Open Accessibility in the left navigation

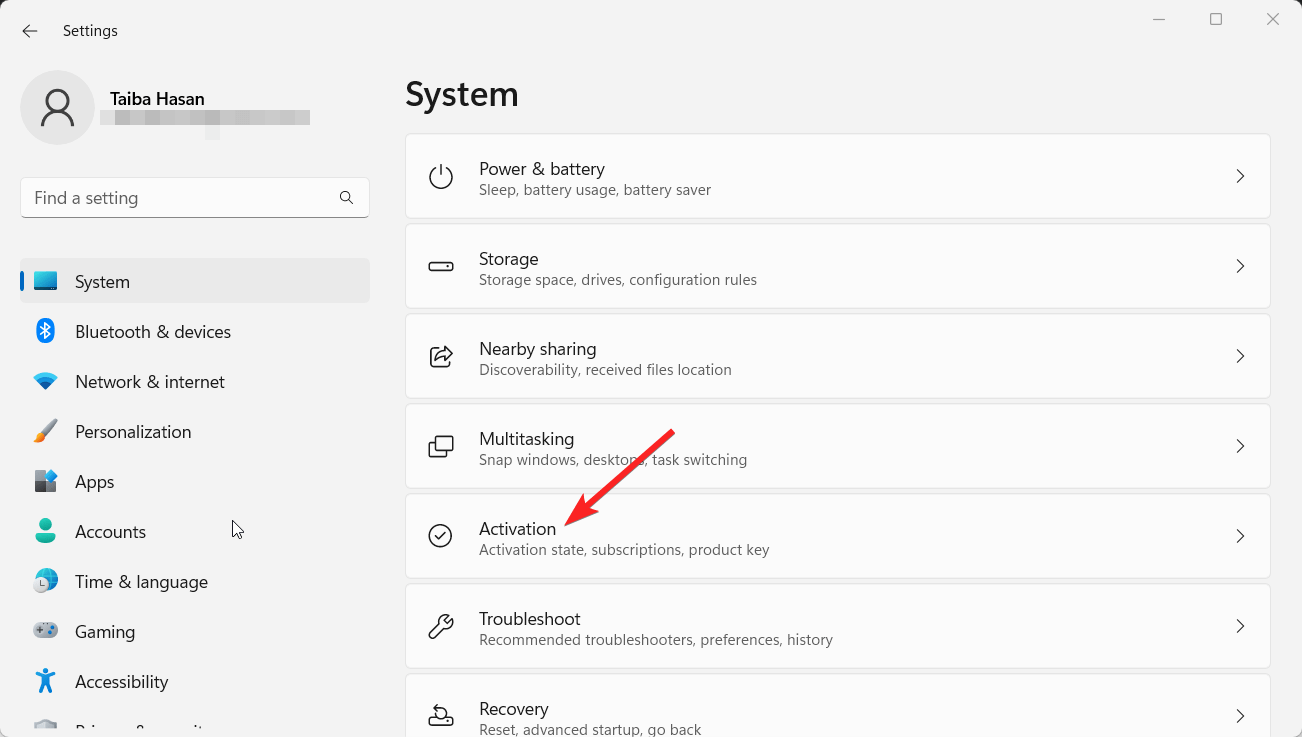121,682
